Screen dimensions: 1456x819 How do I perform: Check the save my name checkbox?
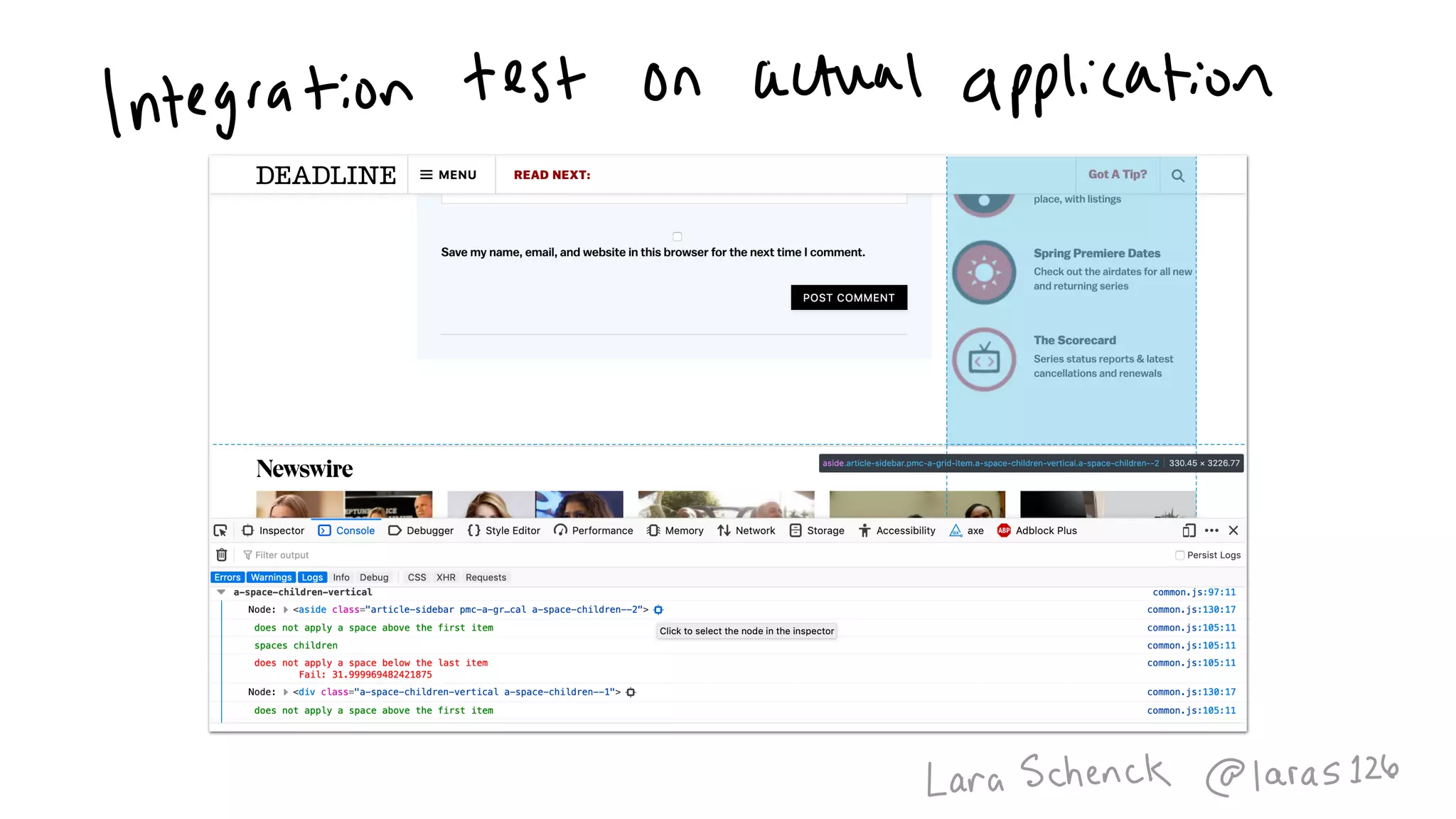point(677,237)
